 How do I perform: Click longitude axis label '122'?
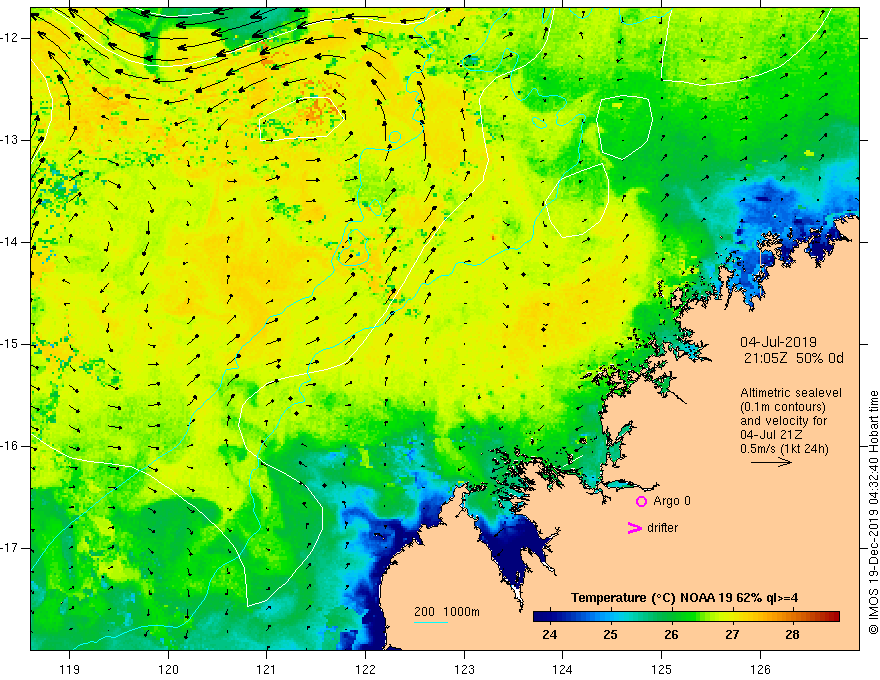tap(365, 669)
